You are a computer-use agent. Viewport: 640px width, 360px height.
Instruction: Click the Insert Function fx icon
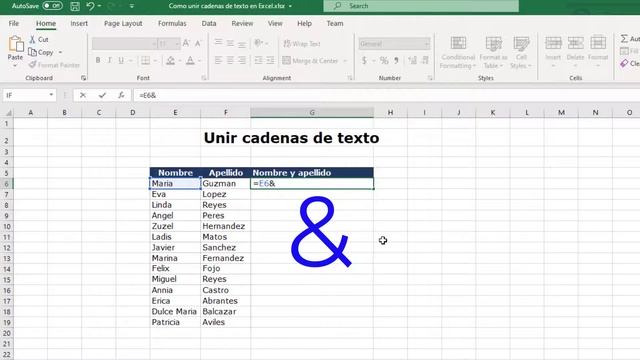[121, 95]
